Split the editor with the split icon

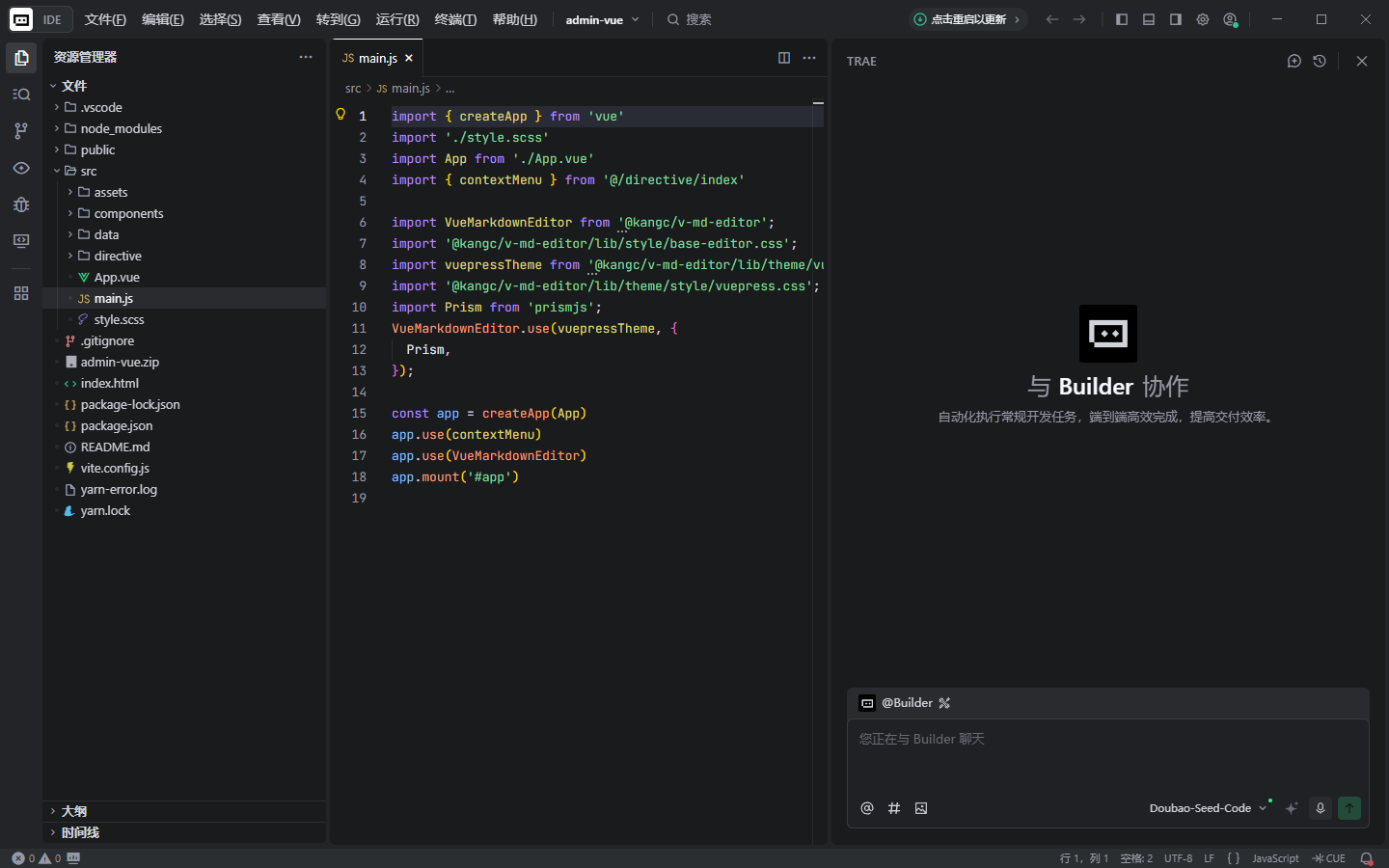pos(784,58)
